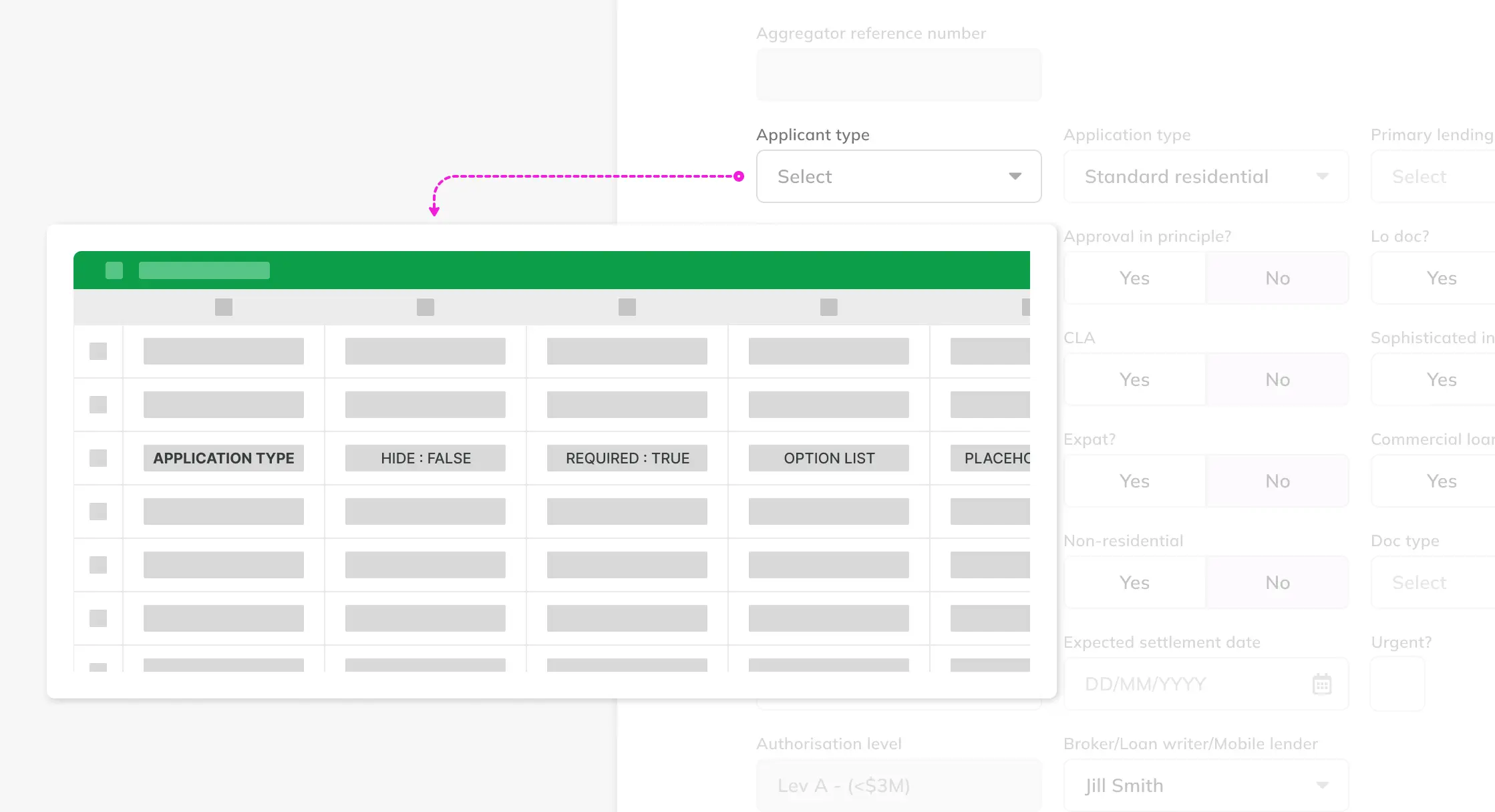
Task: Click the row header of the APPLICATION TYPE row
Action: click(98, 458)
